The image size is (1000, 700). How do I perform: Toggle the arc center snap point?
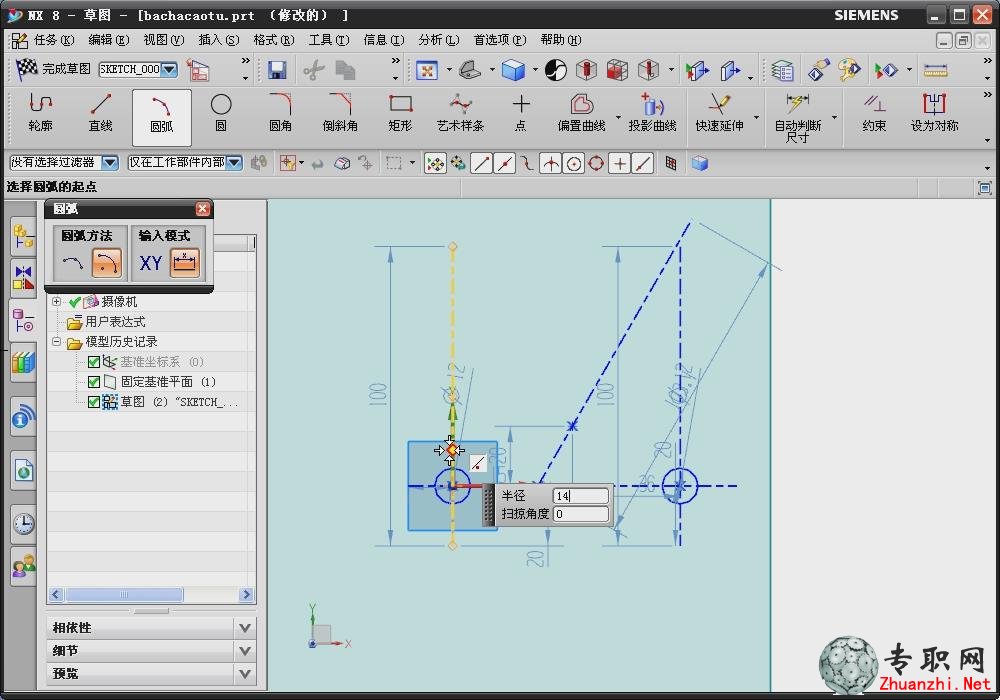tap(573, 164)
